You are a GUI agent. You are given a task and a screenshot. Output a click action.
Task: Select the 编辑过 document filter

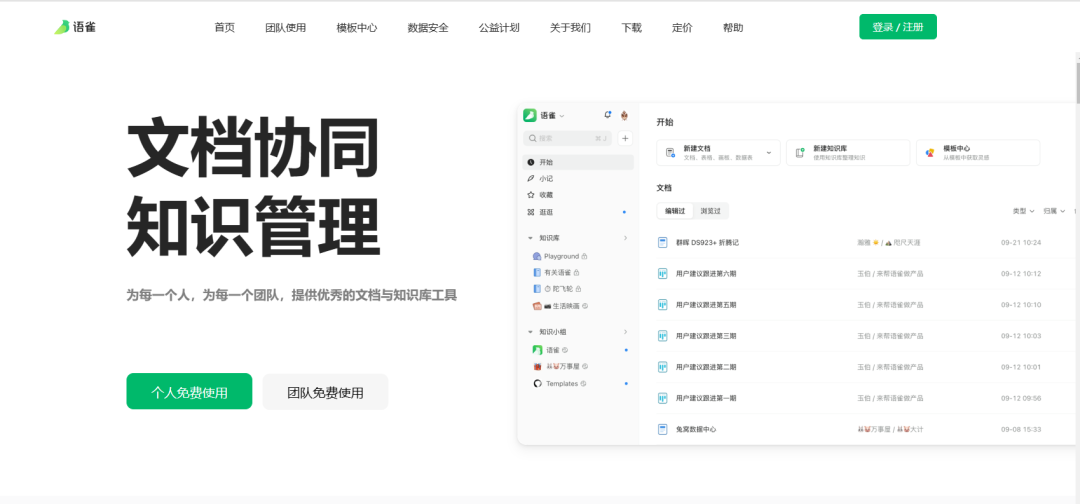coord(675,211)
